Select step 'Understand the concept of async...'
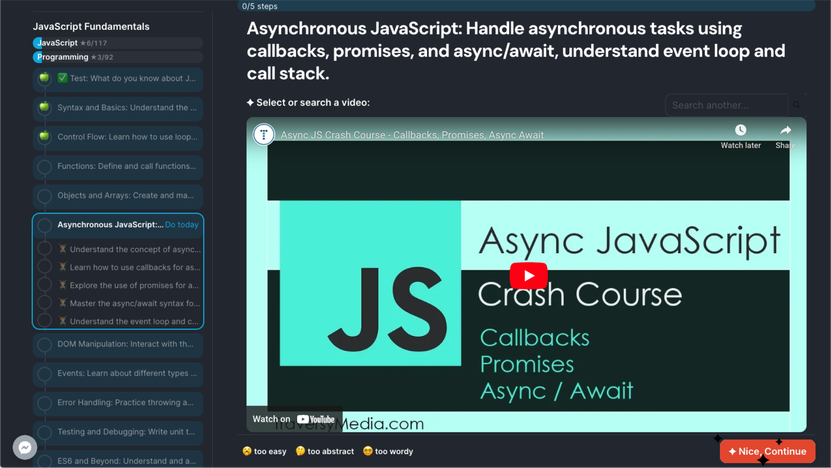The width and height of the screenshot is (831, 468). (129, 249)
